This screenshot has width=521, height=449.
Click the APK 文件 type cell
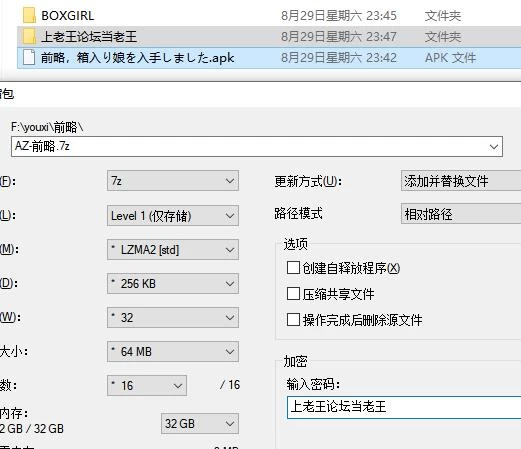(450, 58)
